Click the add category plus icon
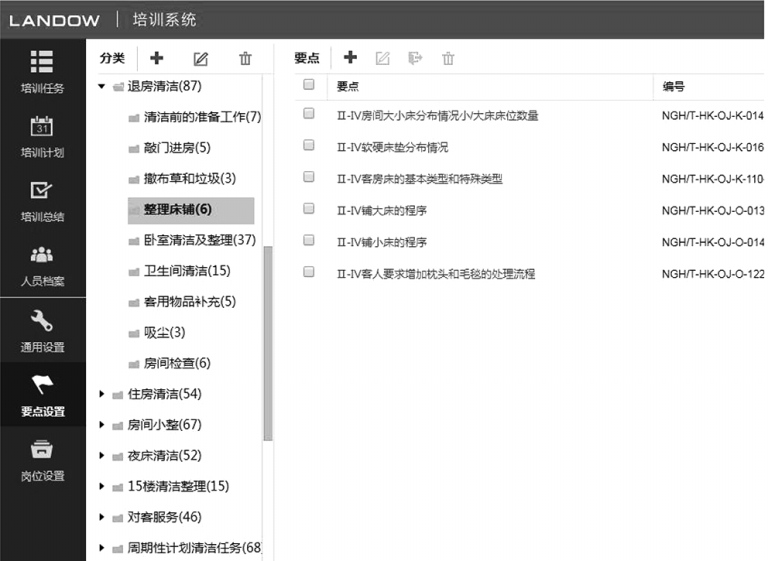Image resolution: width=768 pixels, height=561 pixels. coord(157,58)
